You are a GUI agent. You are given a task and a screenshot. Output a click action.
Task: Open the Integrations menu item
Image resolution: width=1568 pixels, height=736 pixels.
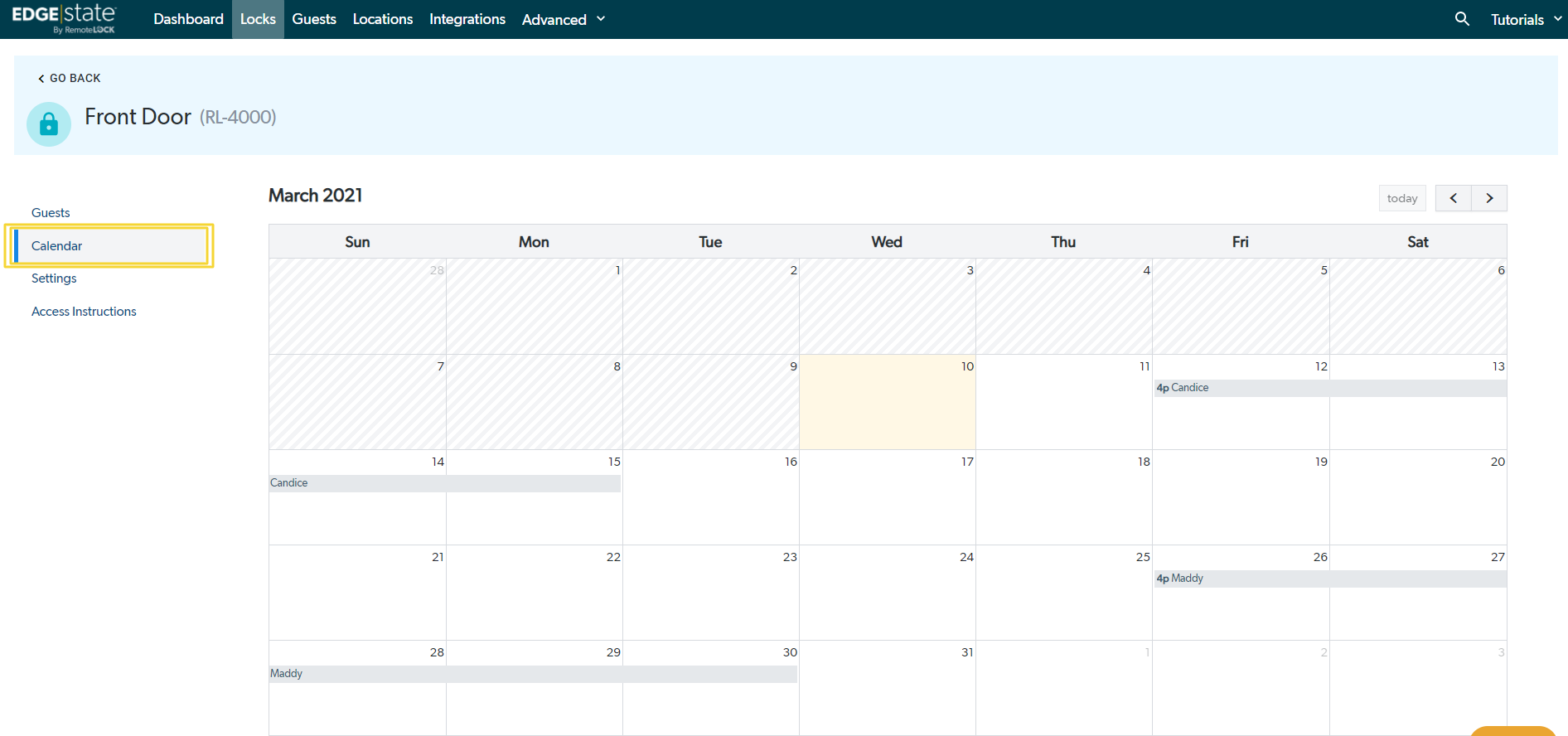pos(467,19)
